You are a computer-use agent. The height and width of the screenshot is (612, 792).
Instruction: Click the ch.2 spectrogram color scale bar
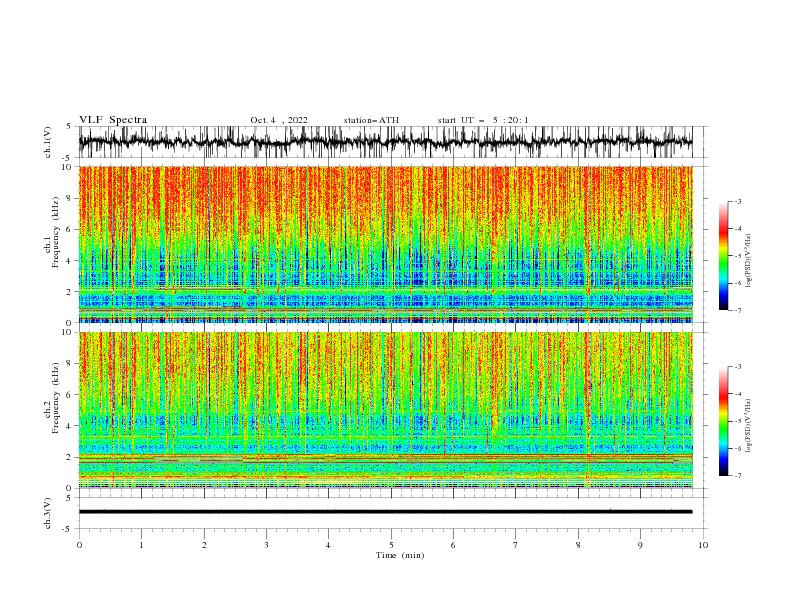723,421
